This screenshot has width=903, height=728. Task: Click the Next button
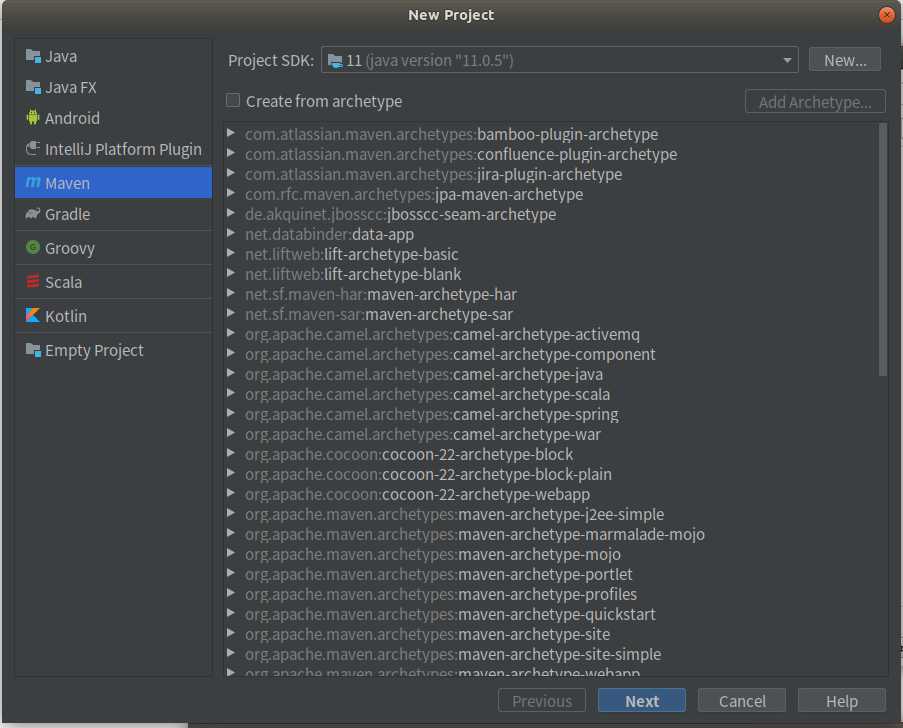(642, 700)
